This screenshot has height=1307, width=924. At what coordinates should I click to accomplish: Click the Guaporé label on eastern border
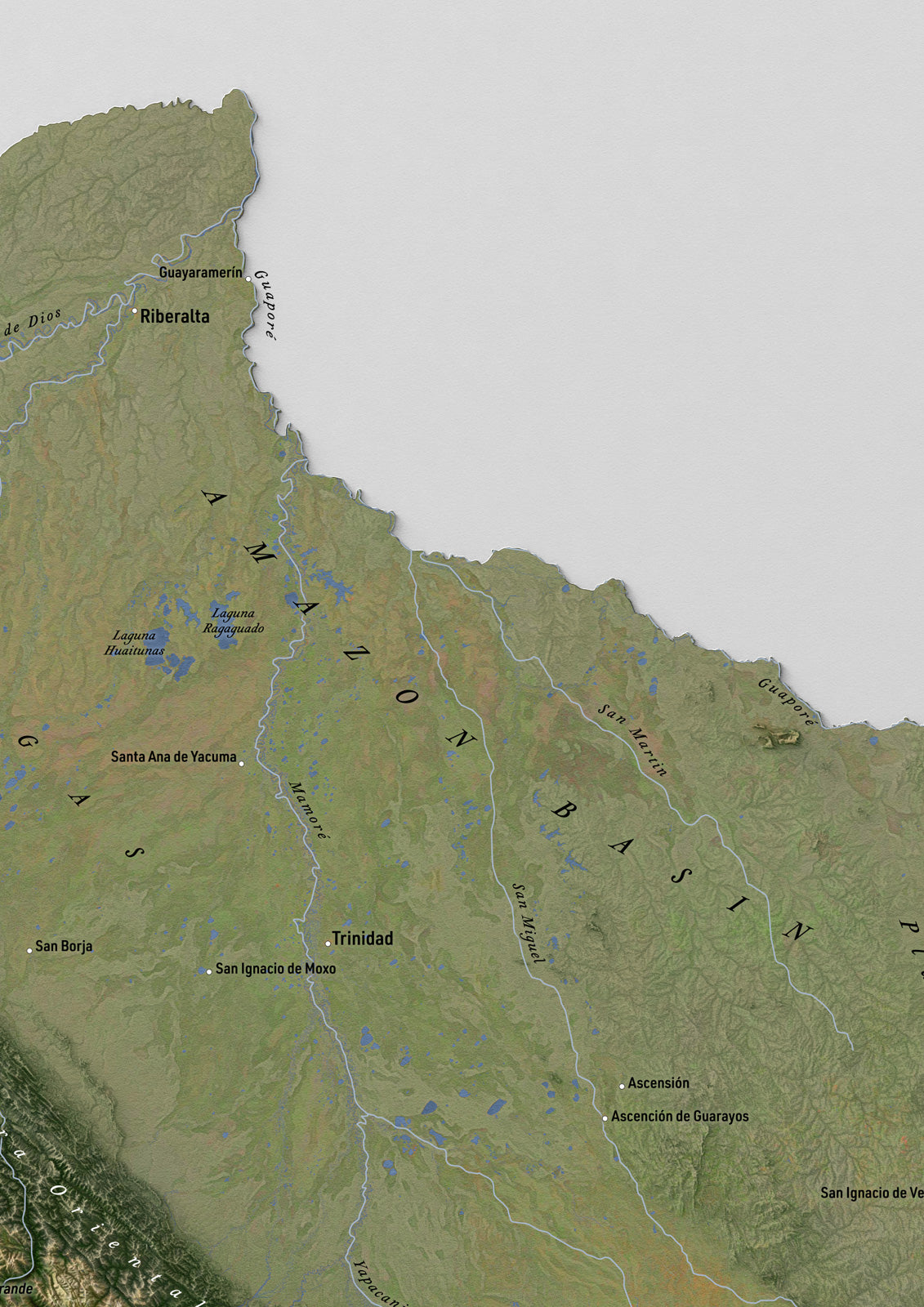coord(787,702)
